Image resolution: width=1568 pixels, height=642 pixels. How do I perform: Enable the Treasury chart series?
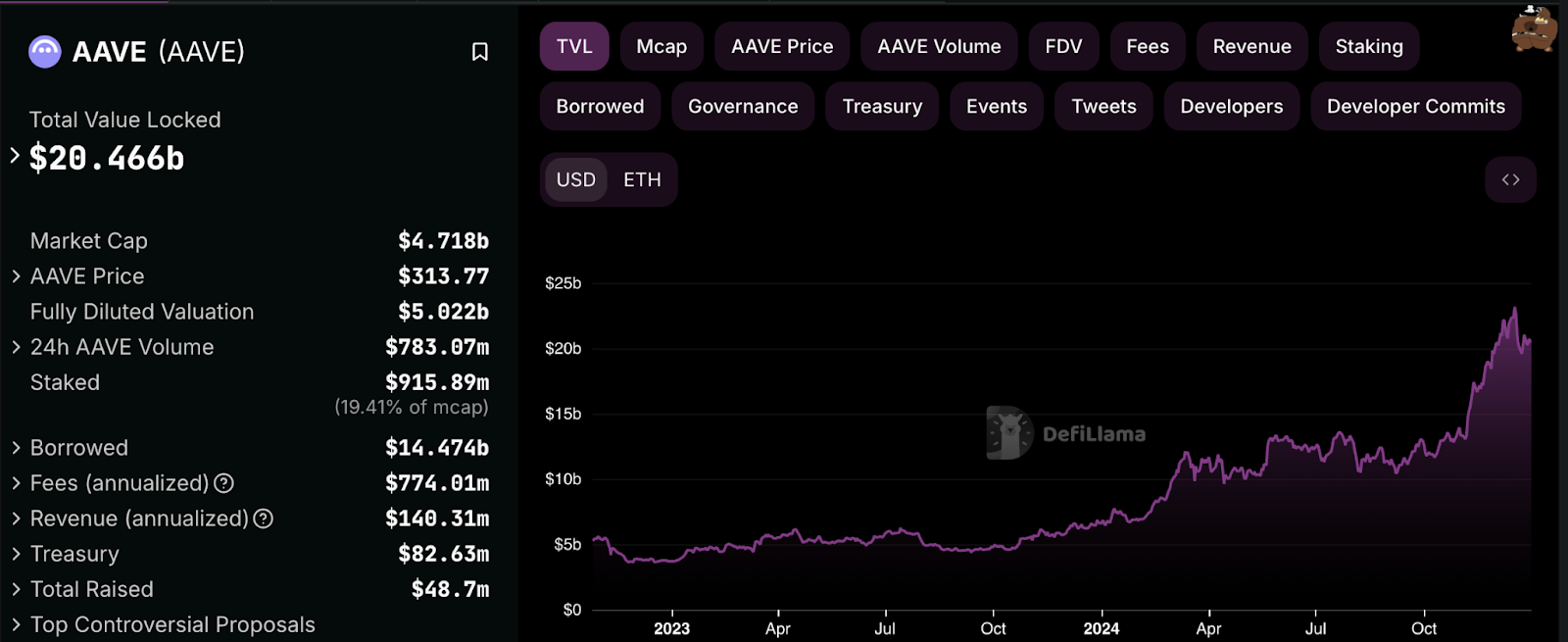point(882,106)
